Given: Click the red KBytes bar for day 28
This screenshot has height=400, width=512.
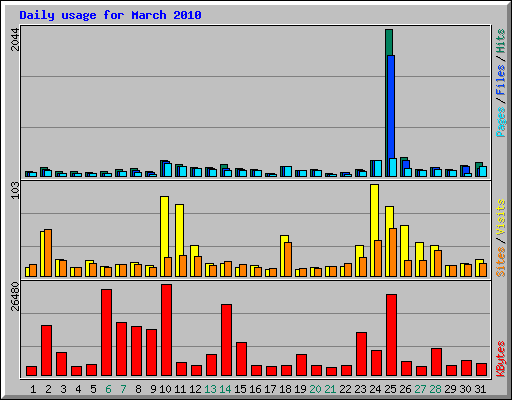Looking at the screenshot, I should (436, 362).
